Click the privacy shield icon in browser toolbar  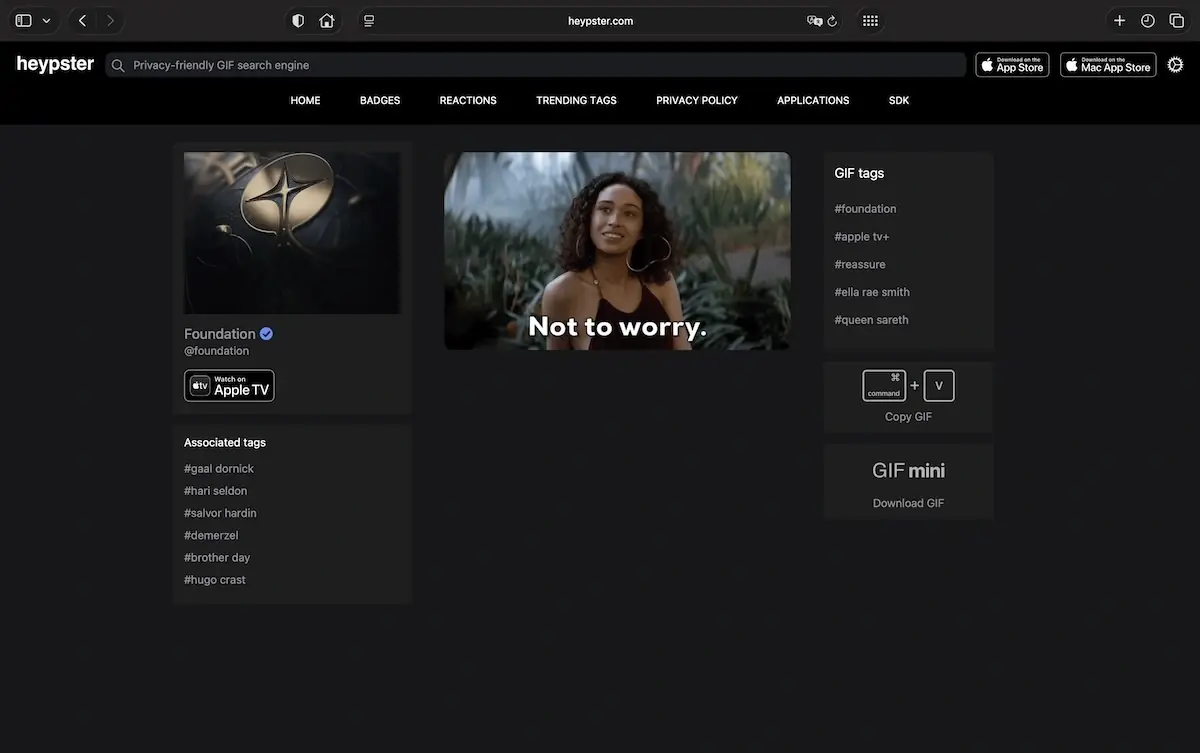[296, 19]
